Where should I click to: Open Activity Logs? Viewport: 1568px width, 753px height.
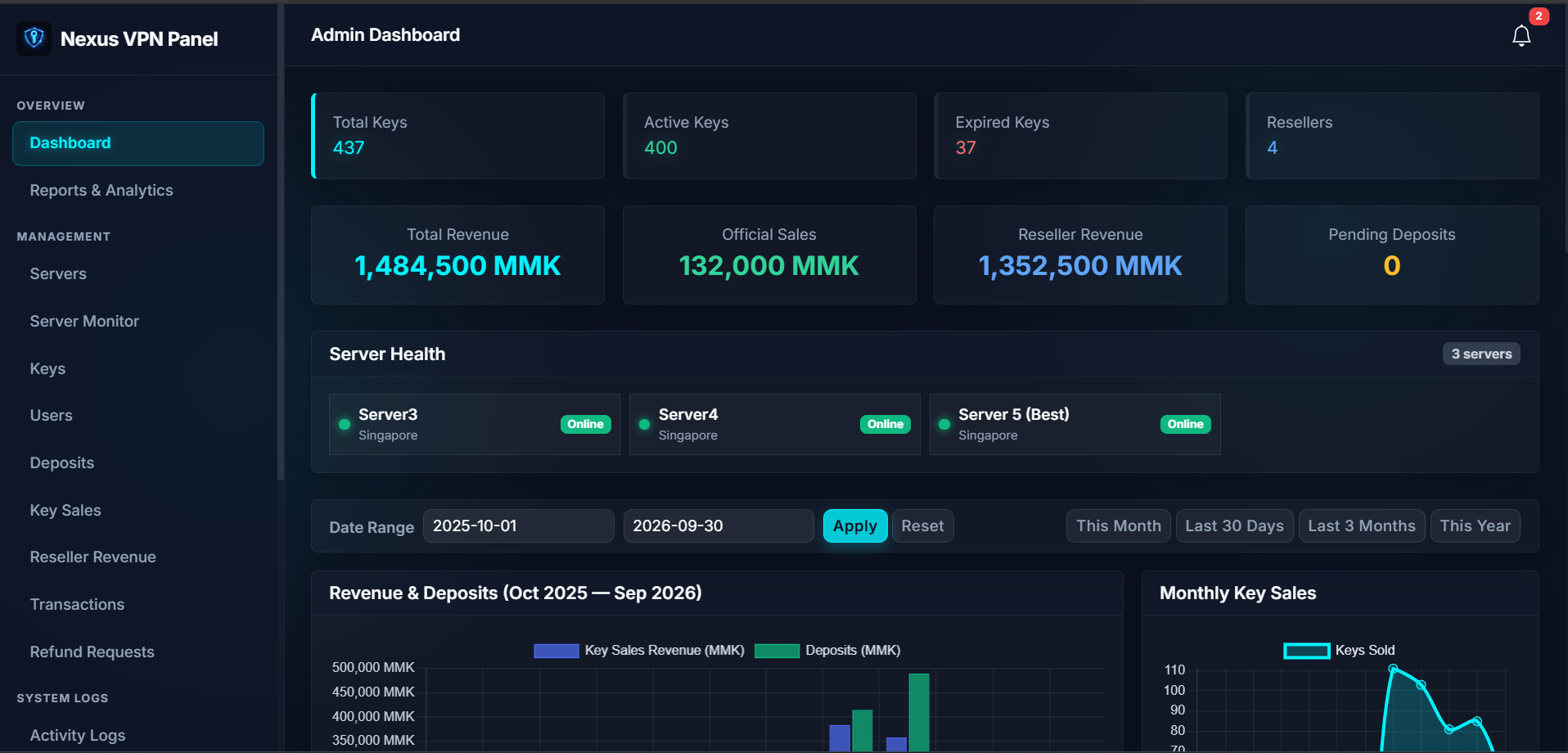tap(78, 736)
